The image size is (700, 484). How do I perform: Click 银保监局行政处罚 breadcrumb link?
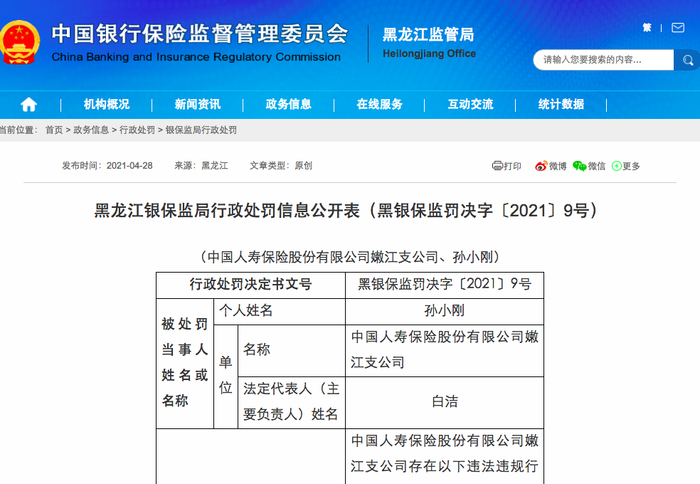[x=201, y=130]
